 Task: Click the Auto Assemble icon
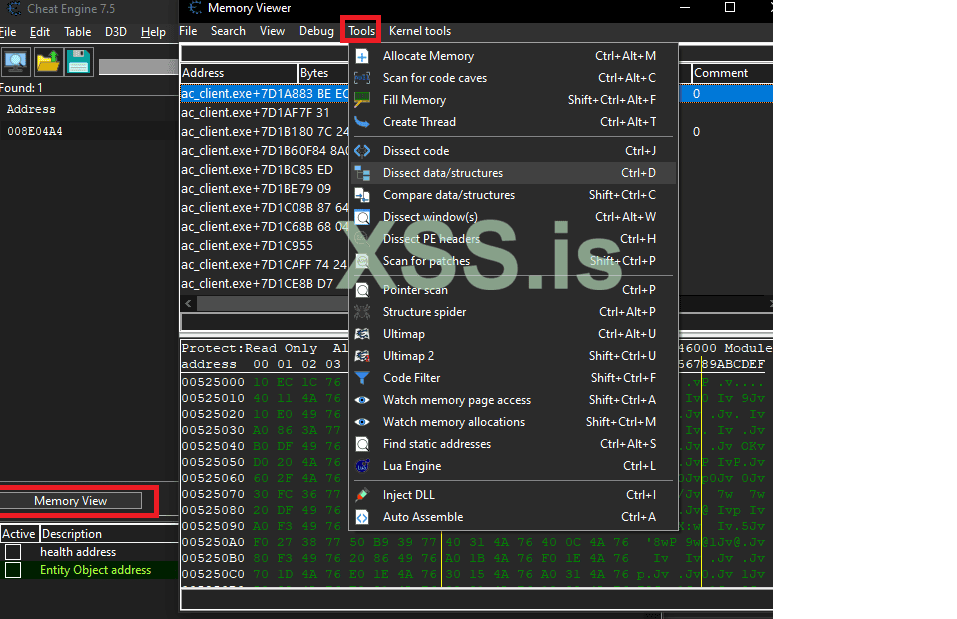[362, 517]
